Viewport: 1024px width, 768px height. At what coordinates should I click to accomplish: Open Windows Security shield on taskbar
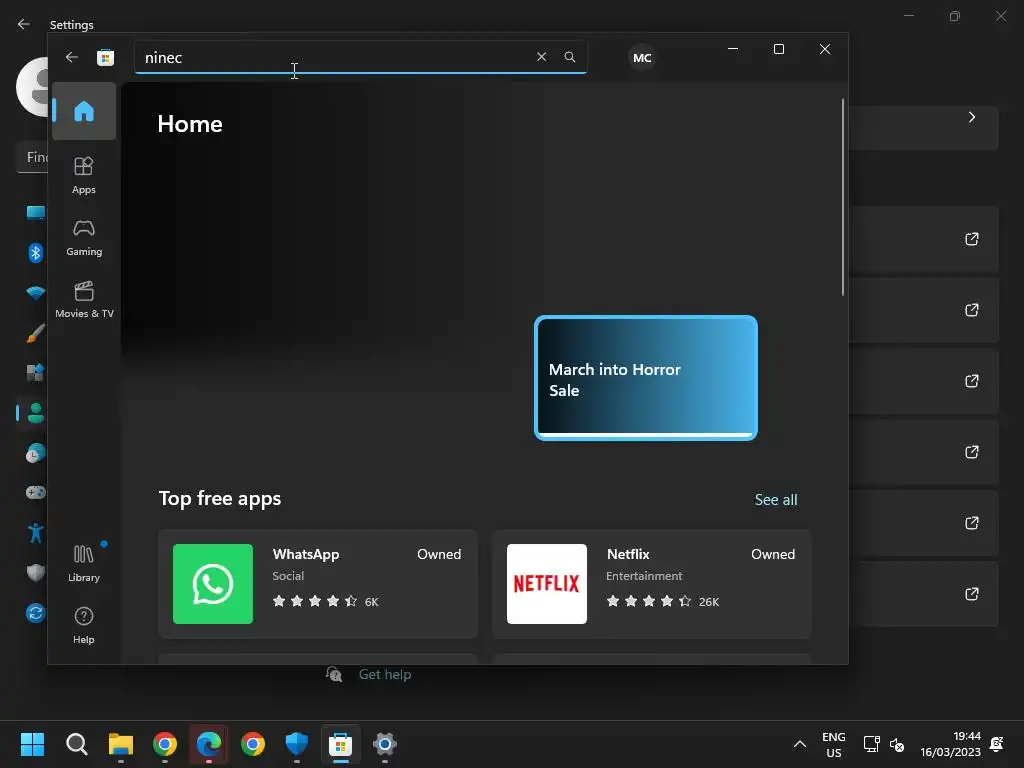coord(296,744)
